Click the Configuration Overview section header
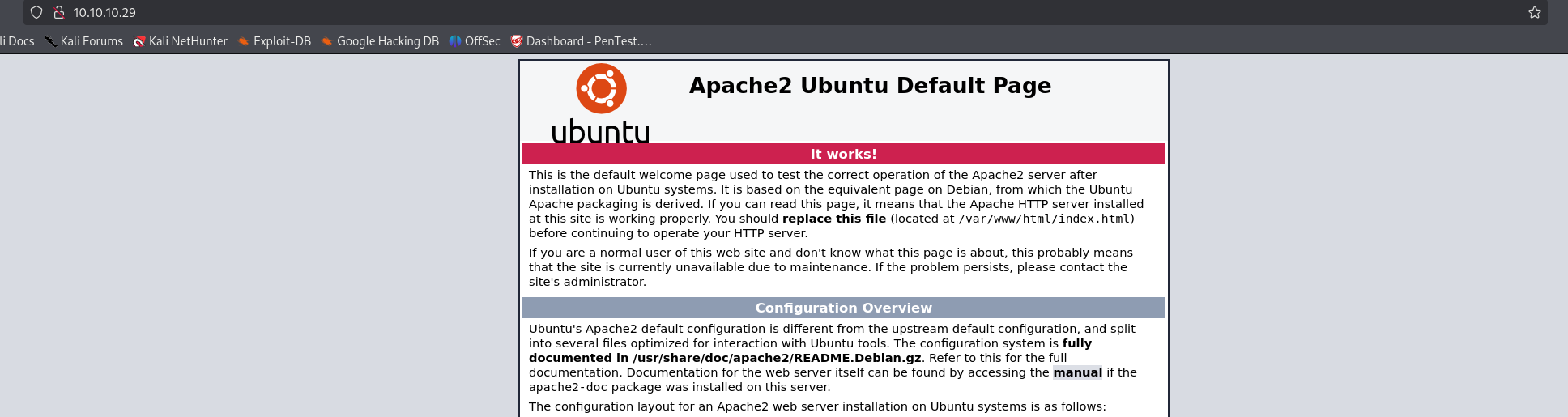This screenshot has height=417, width=1568. tap(844, 308)
